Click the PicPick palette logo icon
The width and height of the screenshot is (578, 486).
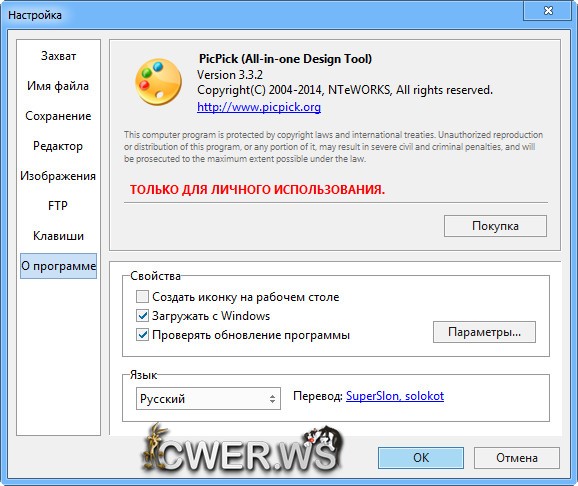(x=158, y=82)
